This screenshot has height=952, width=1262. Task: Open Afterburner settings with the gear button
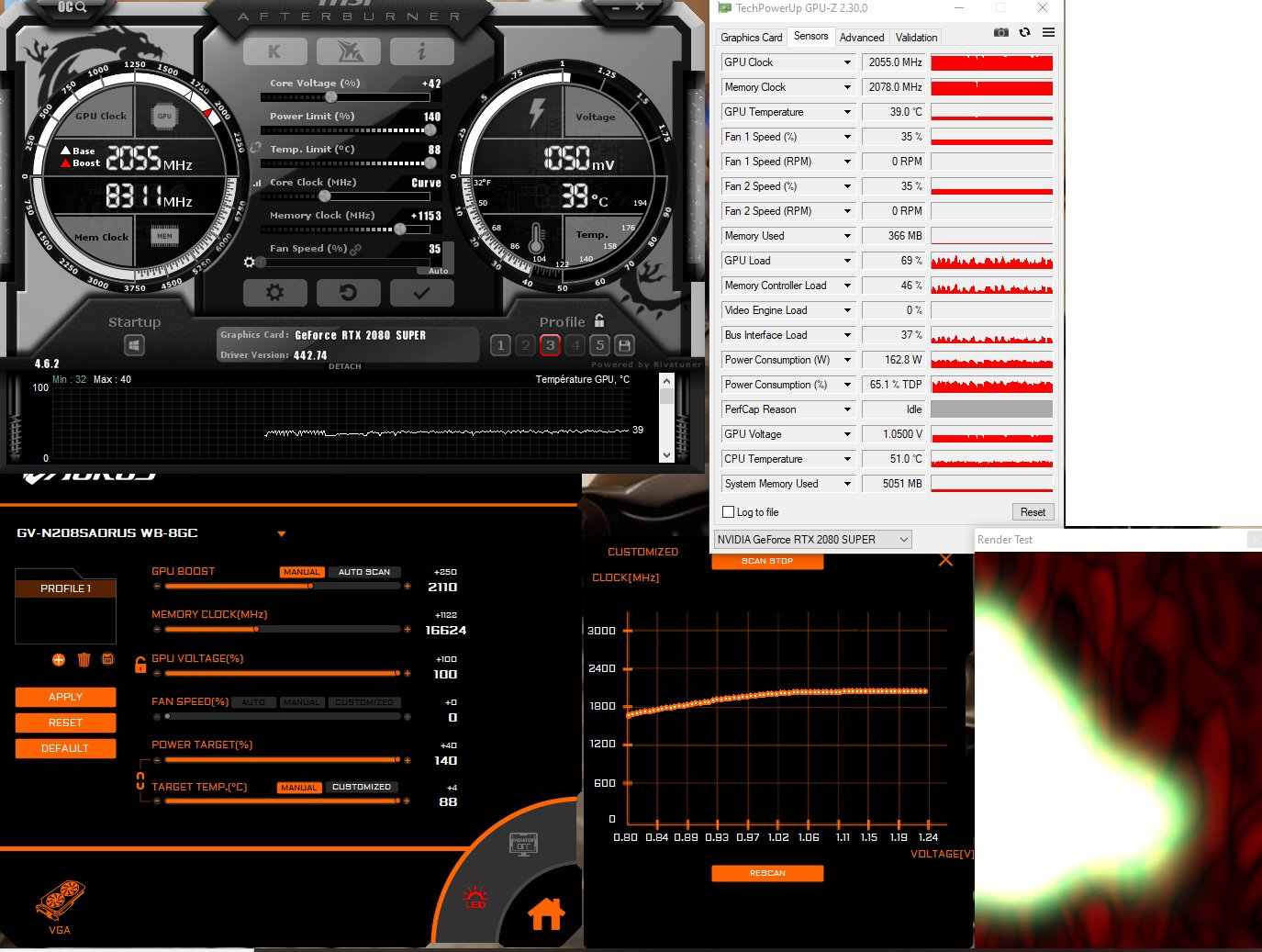(274, 293)
